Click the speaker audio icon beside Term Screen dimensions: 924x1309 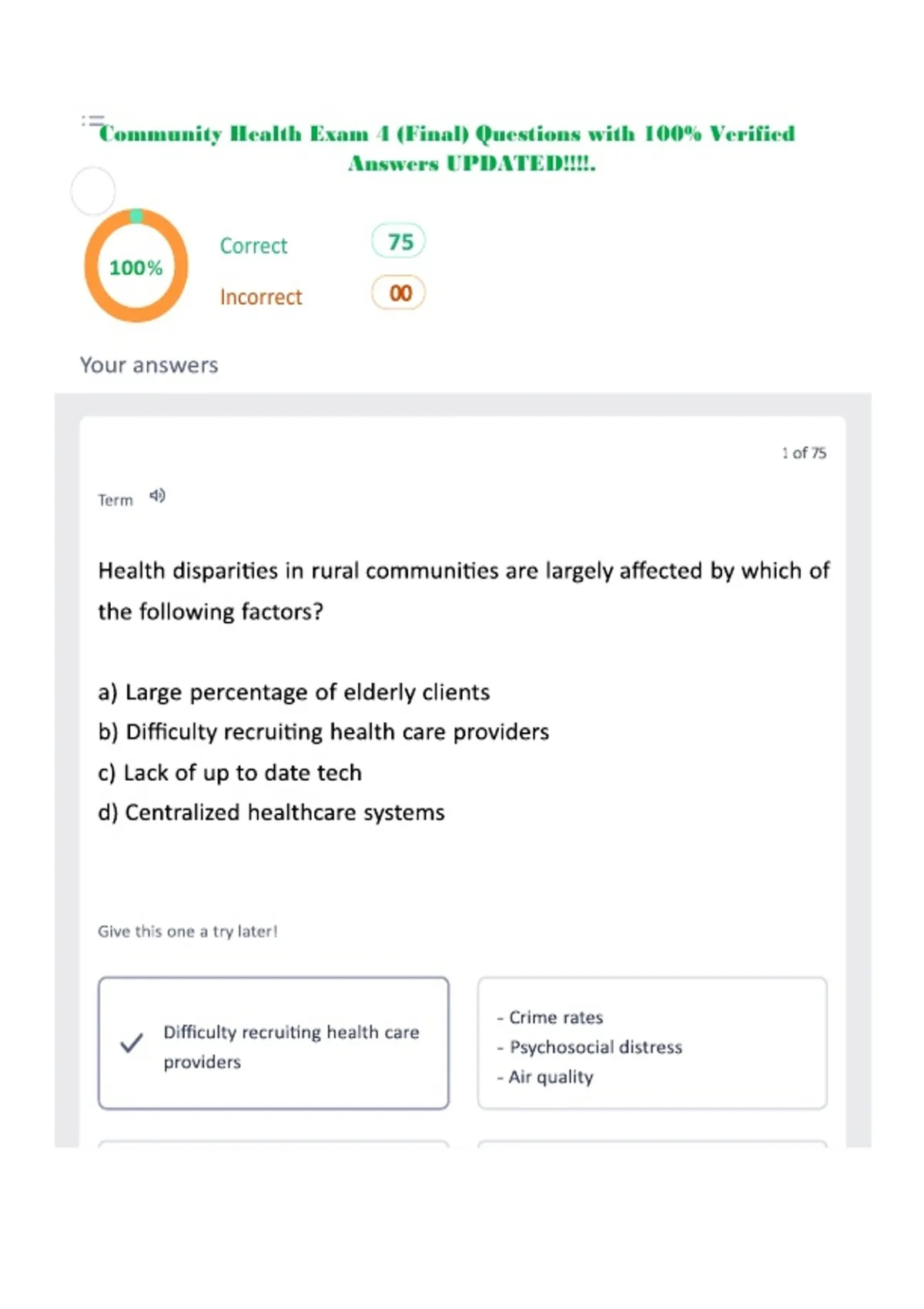[157, 496]
